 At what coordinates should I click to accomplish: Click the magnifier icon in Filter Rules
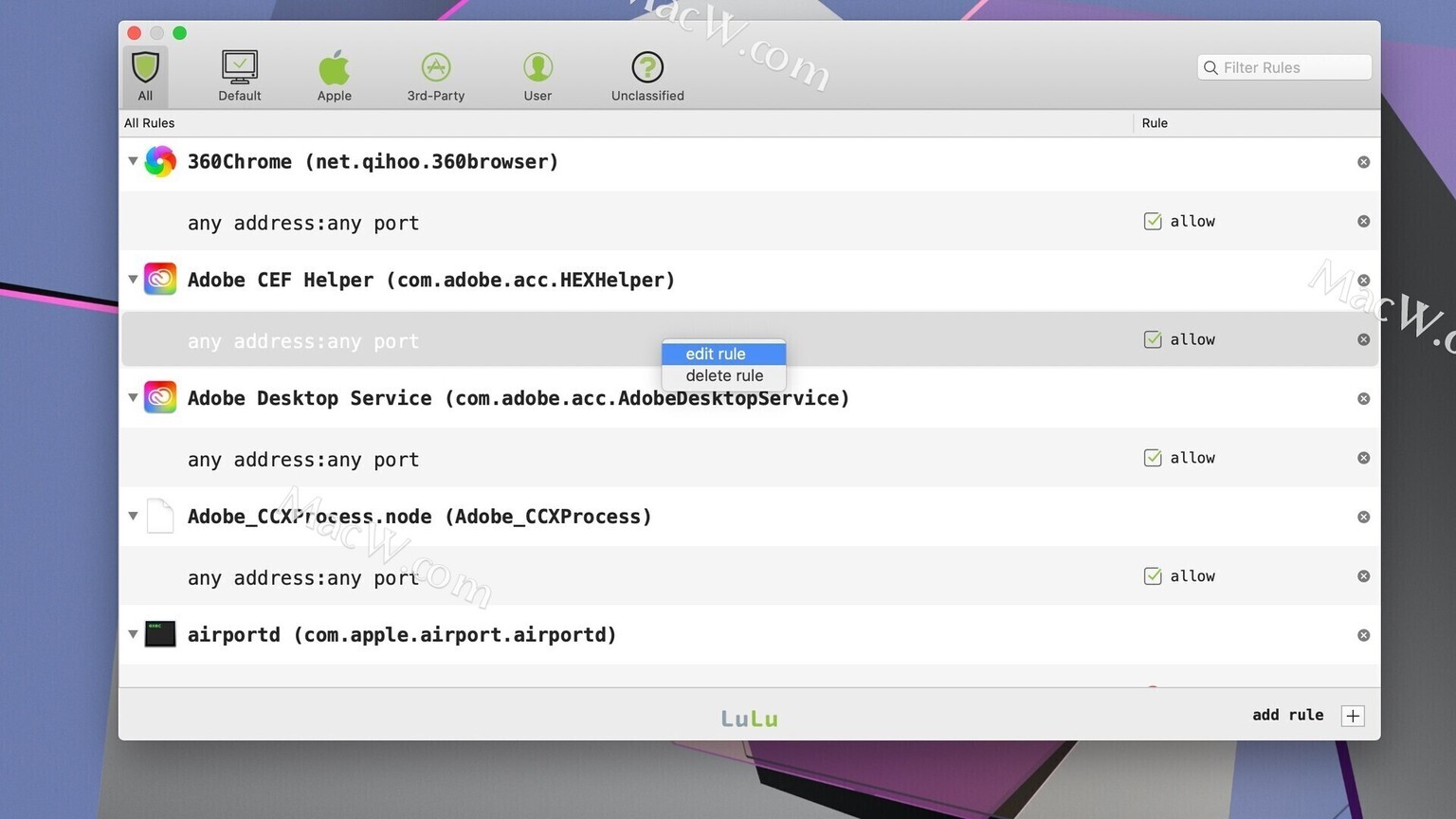(x=1210, y=67)
